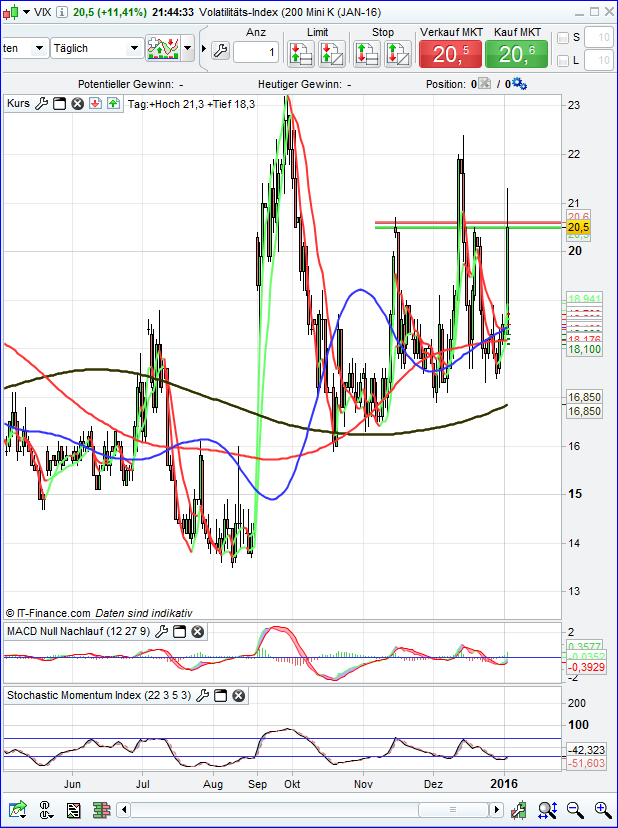Image resolution: width=618 pixels, height=828 pixels.
Task: Click the L value field showing 10
Action: 598,61
